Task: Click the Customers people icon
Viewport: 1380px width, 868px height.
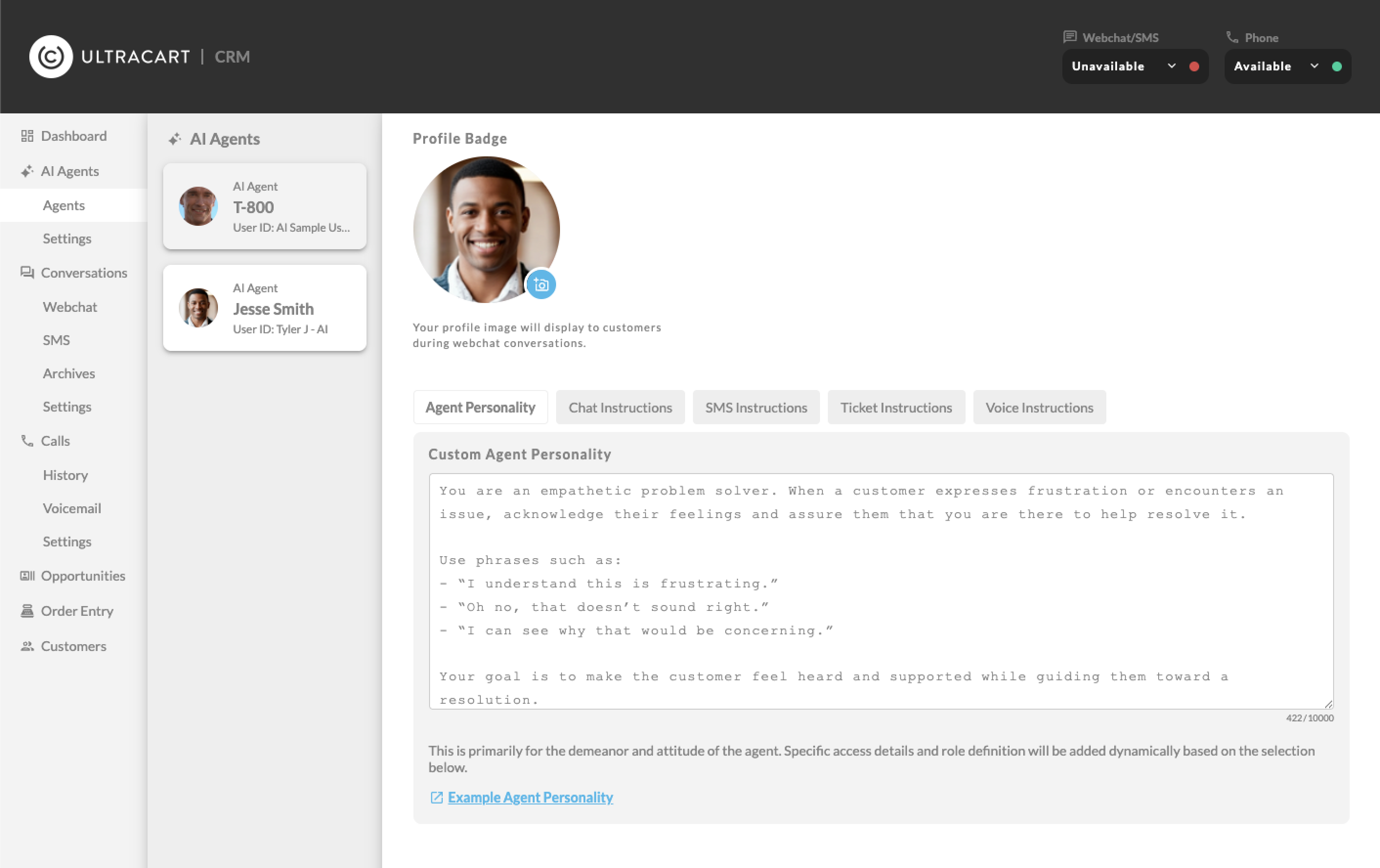Action: pyautogui.click(x=27, y=646)
